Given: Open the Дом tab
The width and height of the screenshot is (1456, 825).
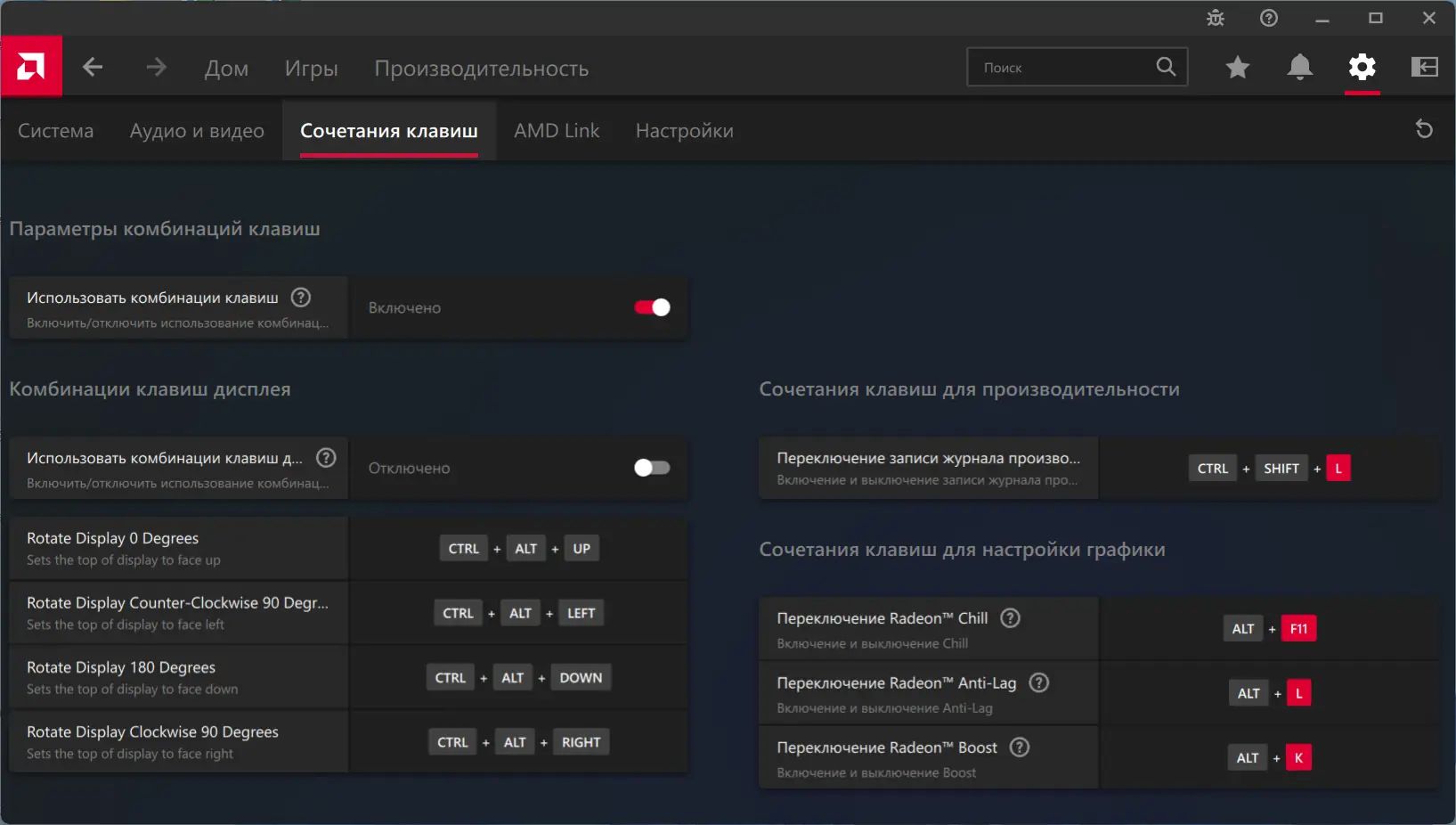Looking at the screenshot, I should [226, 69].
